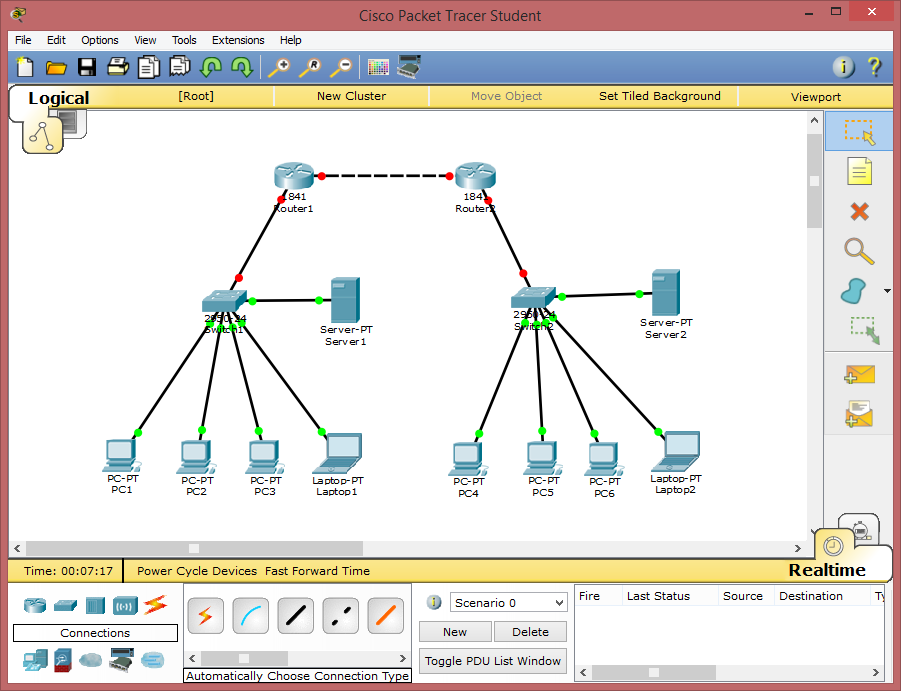901x691 pixels.
Task: Pick the orange Fiber cable
Action: point(386,616)
